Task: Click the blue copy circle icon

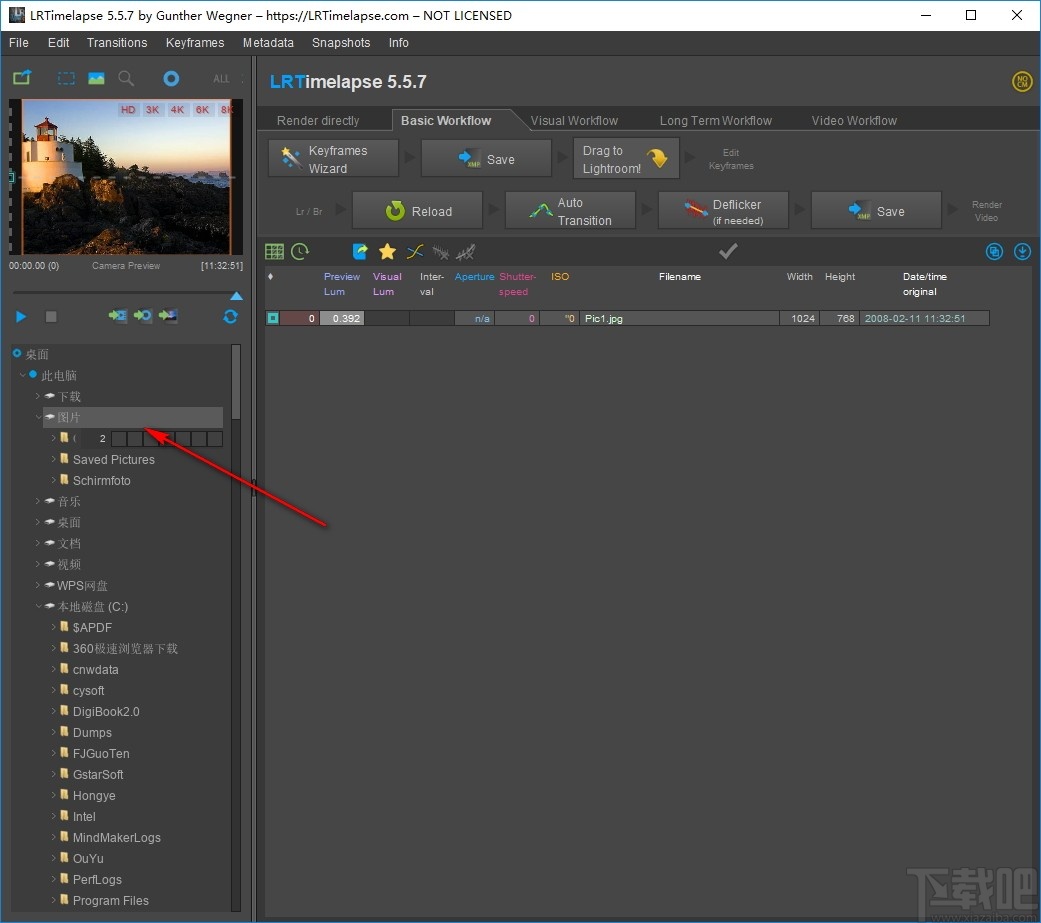Action: click(x=994, y=252)
